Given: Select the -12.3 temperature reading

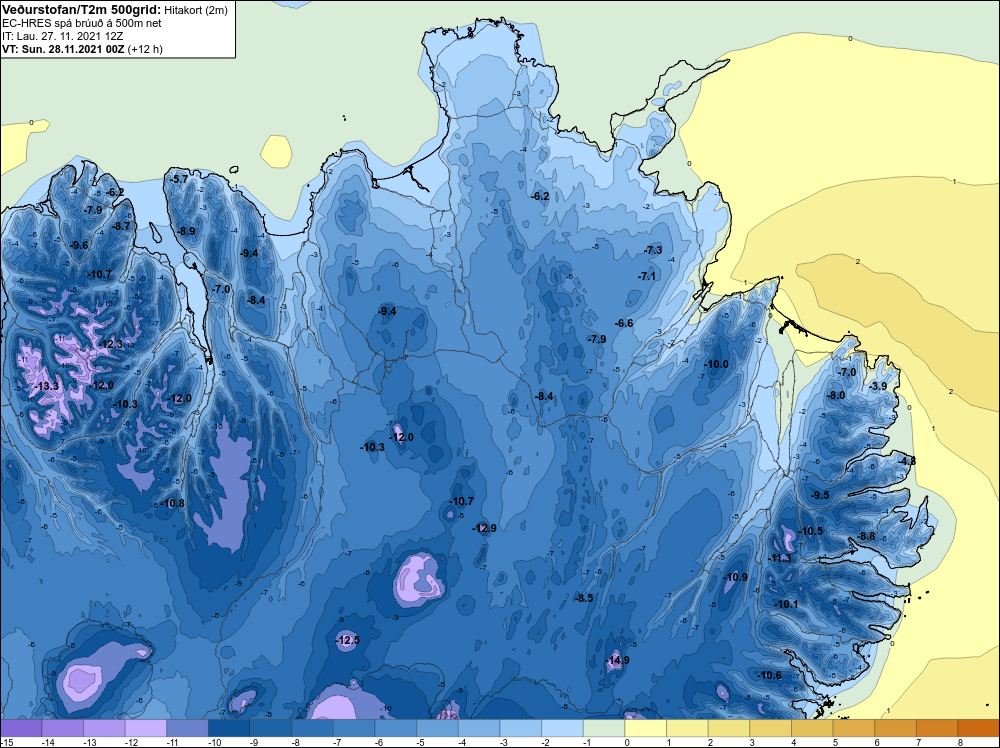Looking at the screenshot, I should pos(111,344).
